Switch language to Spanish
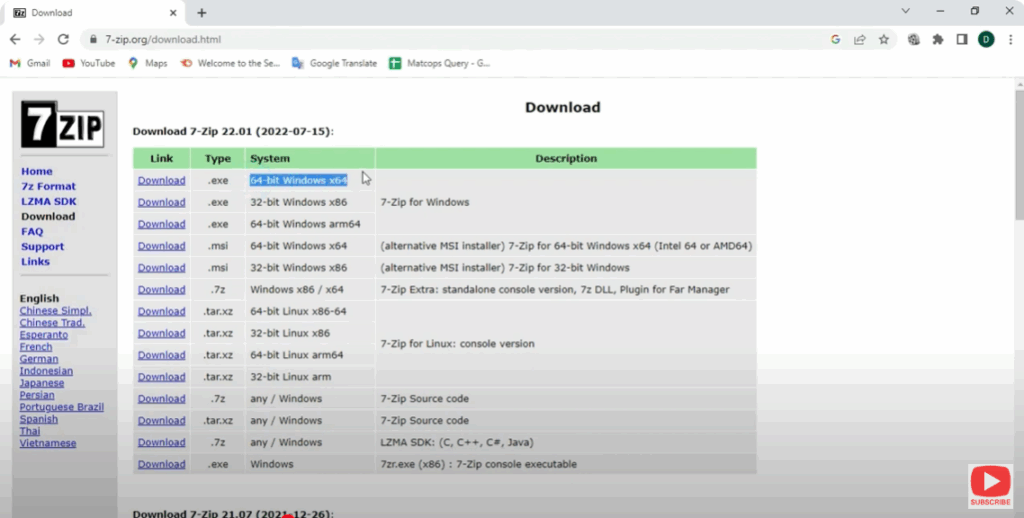This screenshot has width=1024, height=518. coord(39,419)
